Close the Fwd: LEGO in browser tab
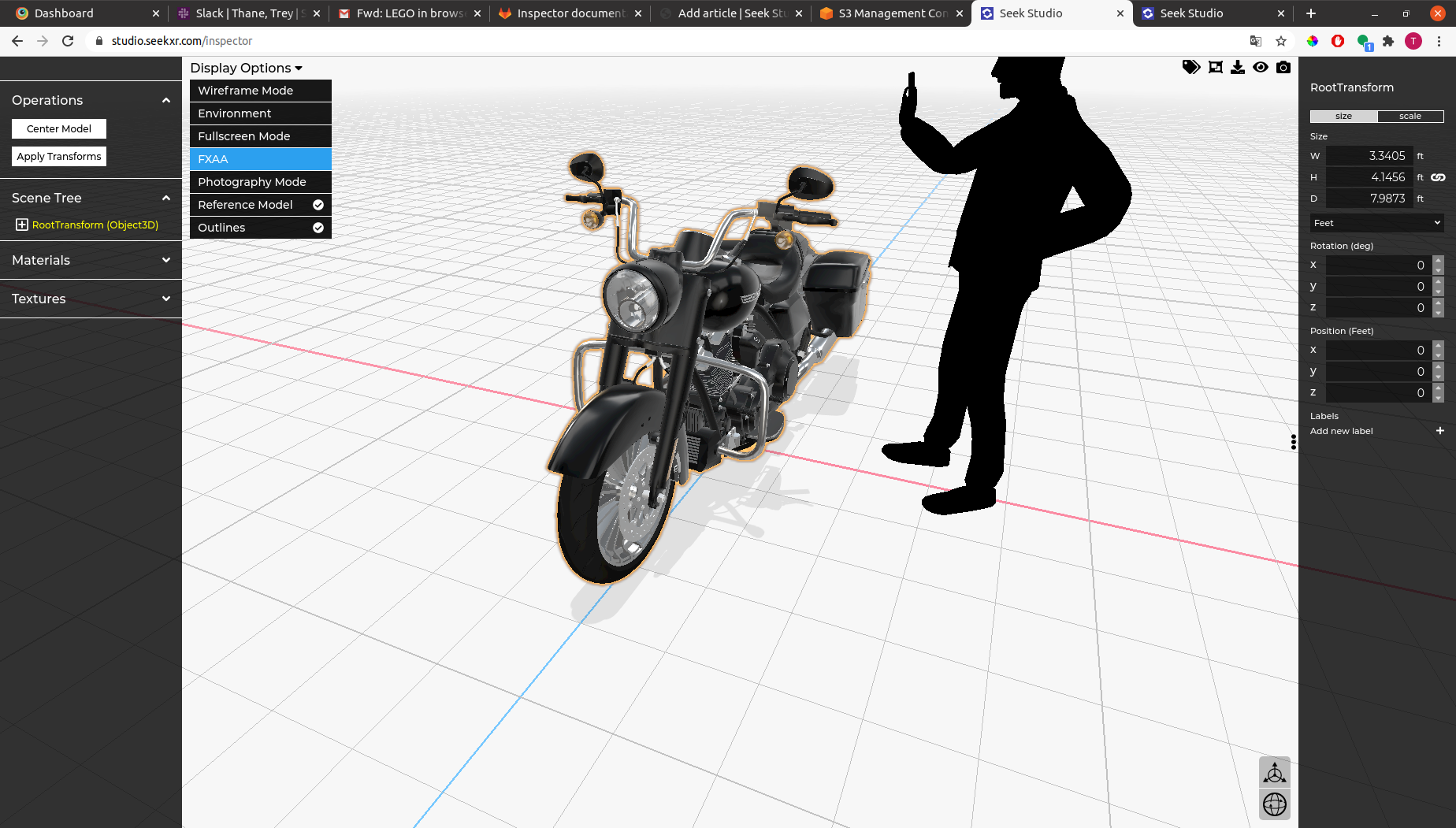 tap(477, 13)
